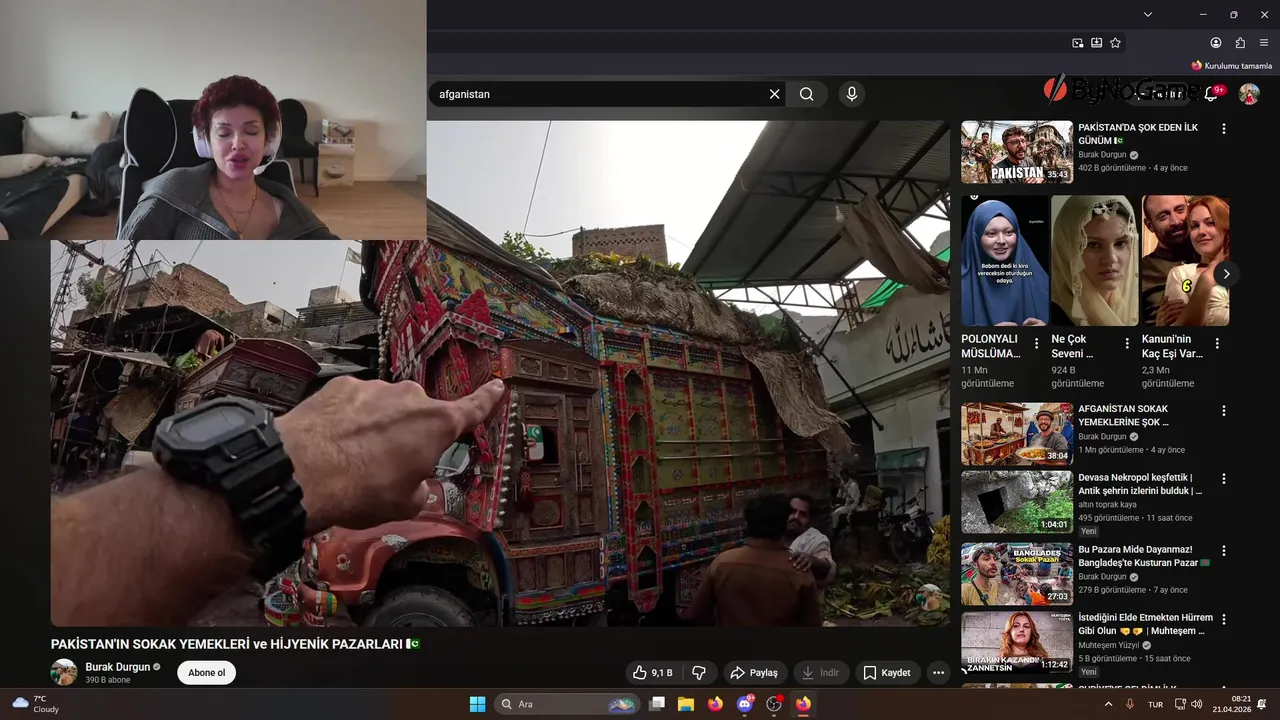The height and width of the screenshot is (720, 1280).
Task: Open the Burak Durgun channel name link
Action: (117, 667)
